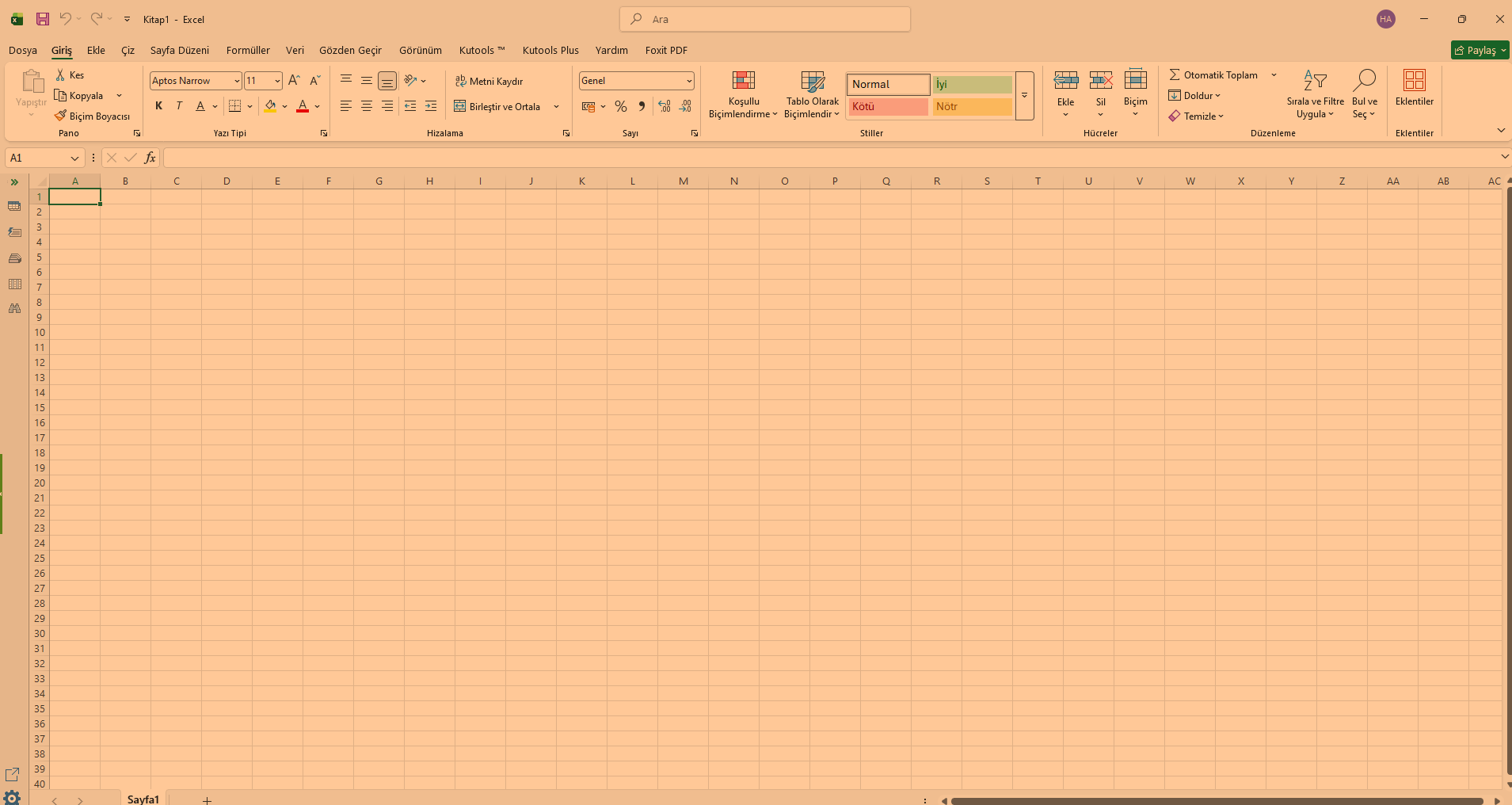Toggle Birleştir ve Ortala merge
This screenshot has width=1512, height=805.
point(497,106)
